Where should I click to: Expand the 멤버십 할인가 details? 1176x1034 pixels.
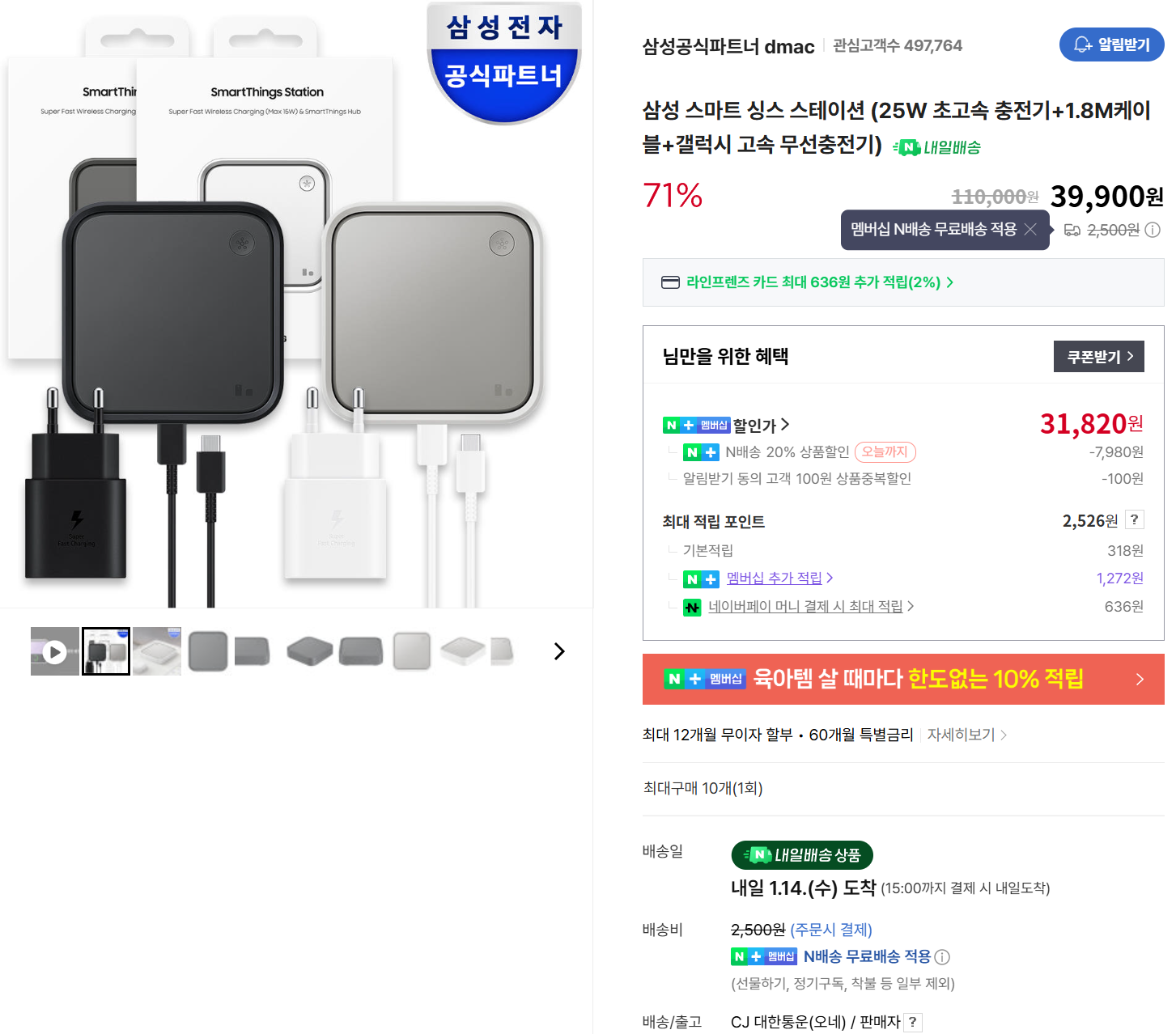click(x=760, y=425)
